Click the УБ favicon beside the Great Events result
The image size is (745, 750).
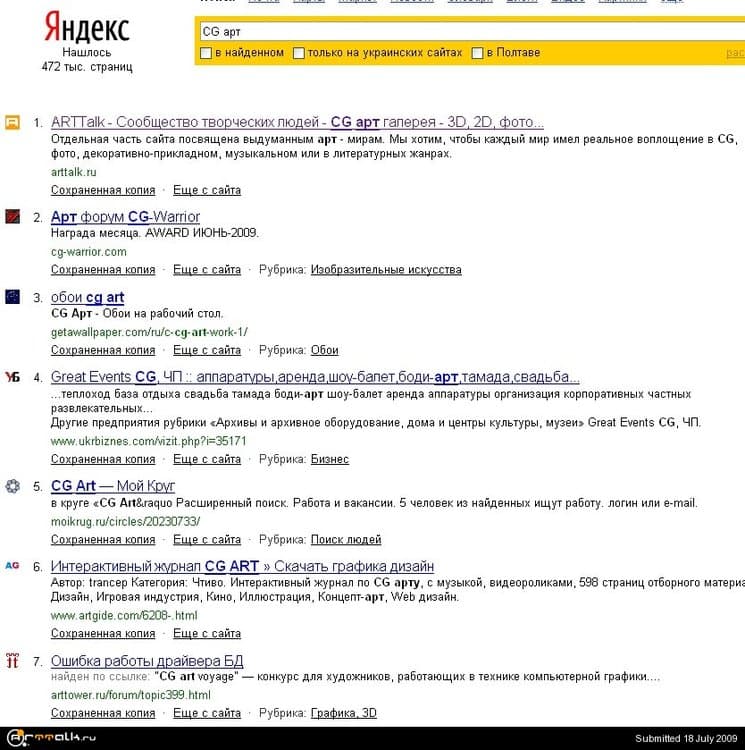pyautogui.click(x=12, y=377)
